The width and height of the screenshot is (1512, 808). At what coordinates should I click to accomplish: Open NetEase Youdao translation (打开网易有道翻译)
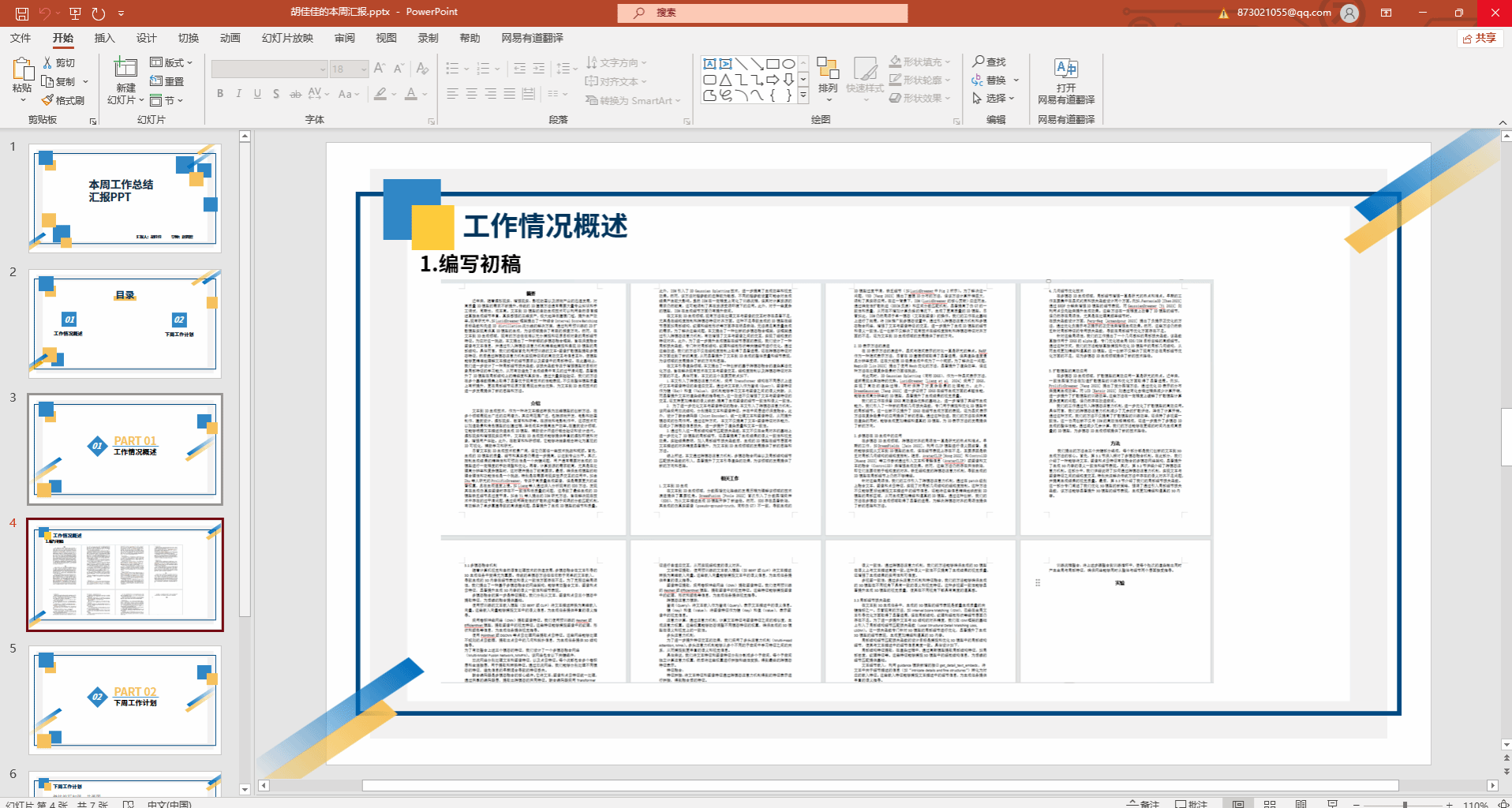tap(1066, 80)
